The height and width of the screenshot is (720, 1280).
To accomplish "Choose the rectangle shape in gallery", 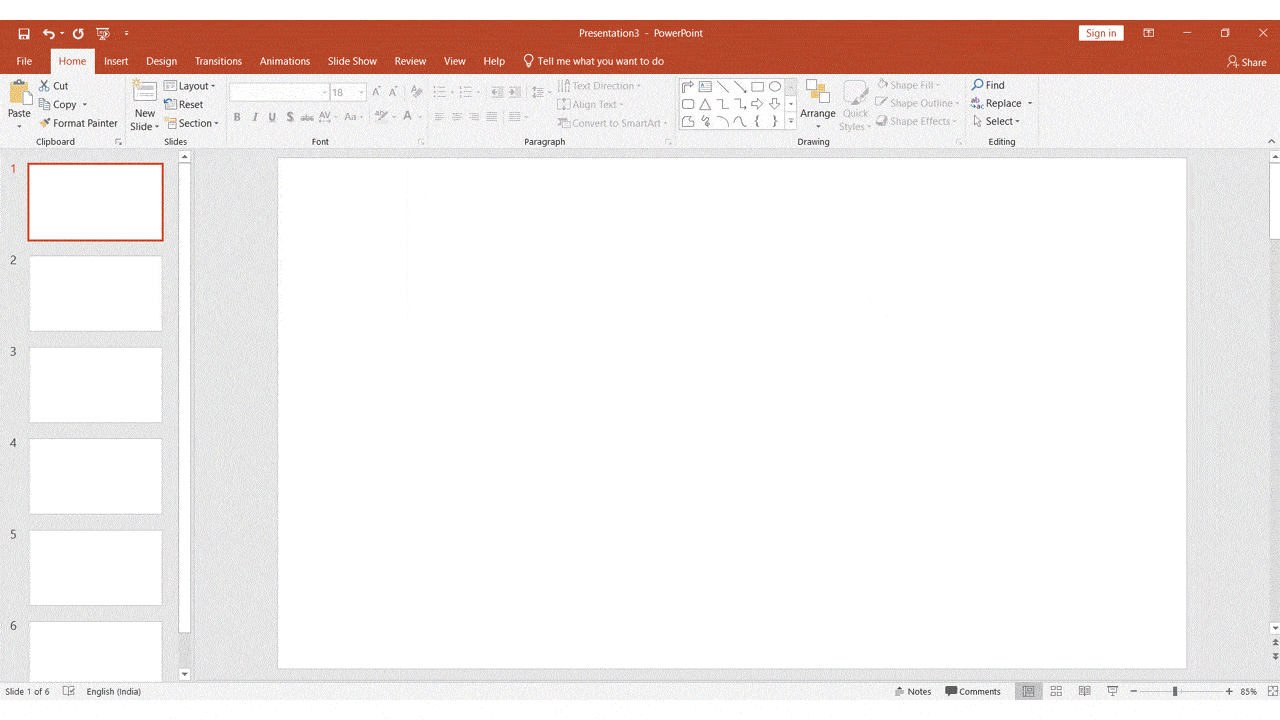I will tap(757, 87).
